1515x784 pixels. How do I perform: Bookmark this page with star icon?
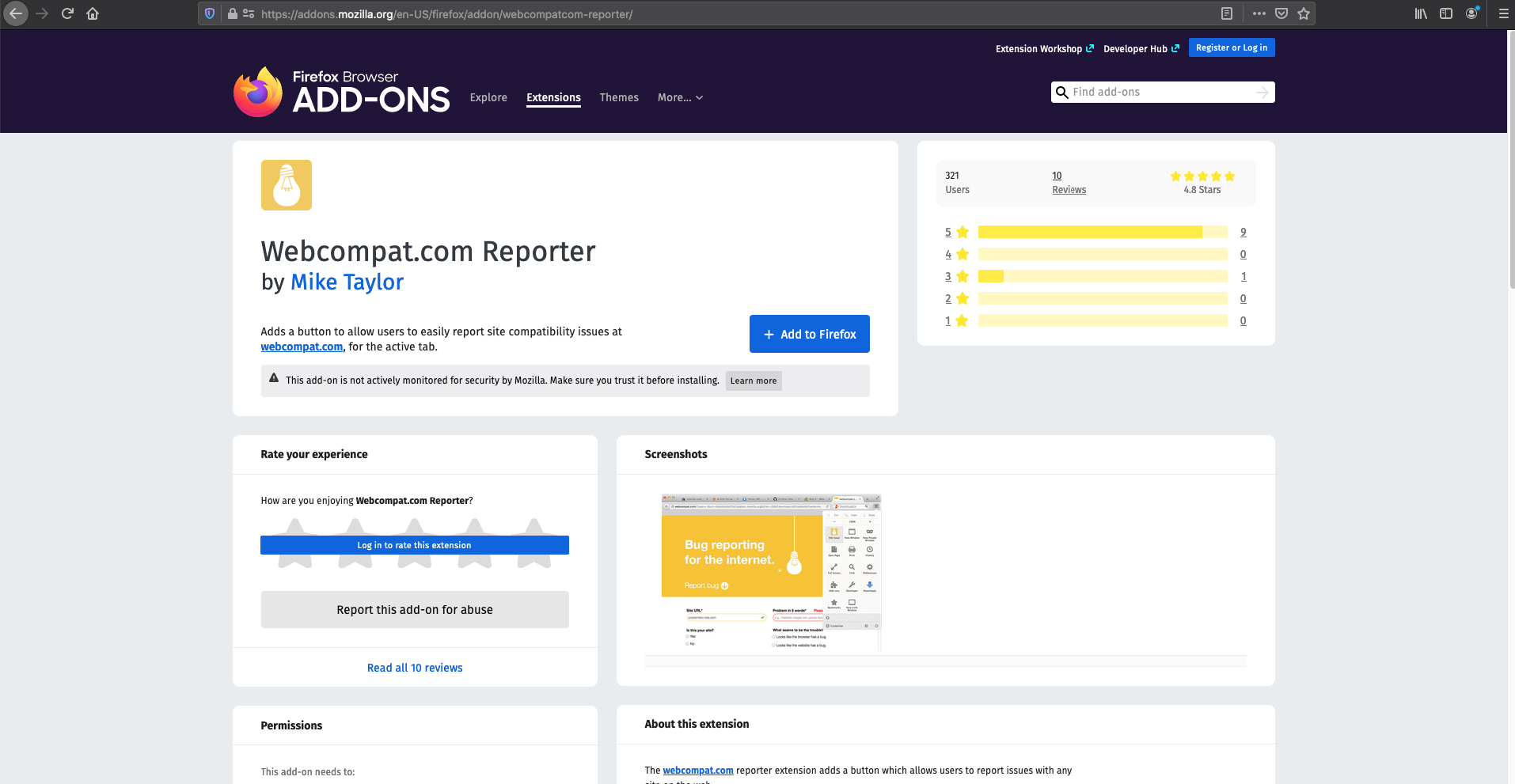tap(1304, 13)
